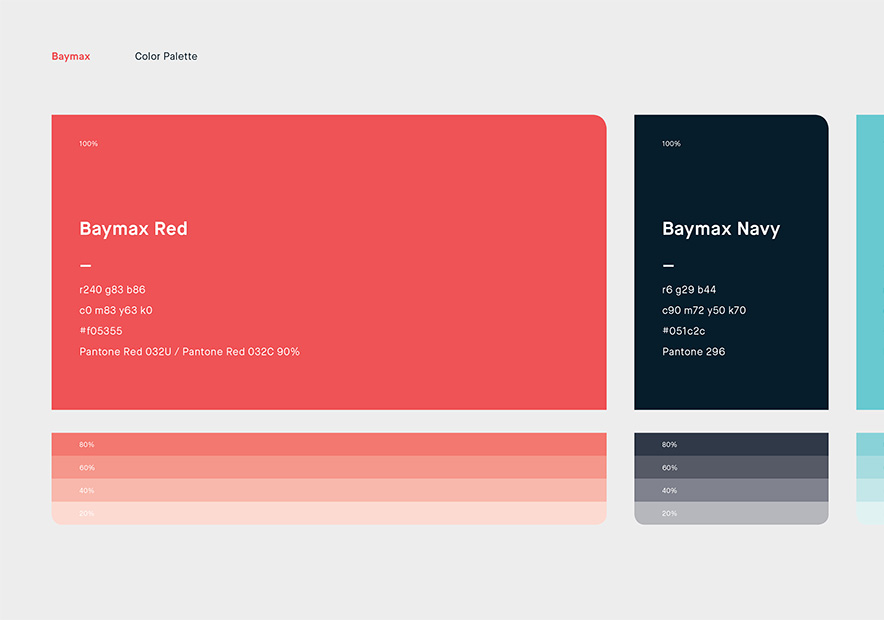Pick the 60% red tint swatch
884x620 pixels.
pyautogui.click(x=328, y=467)
